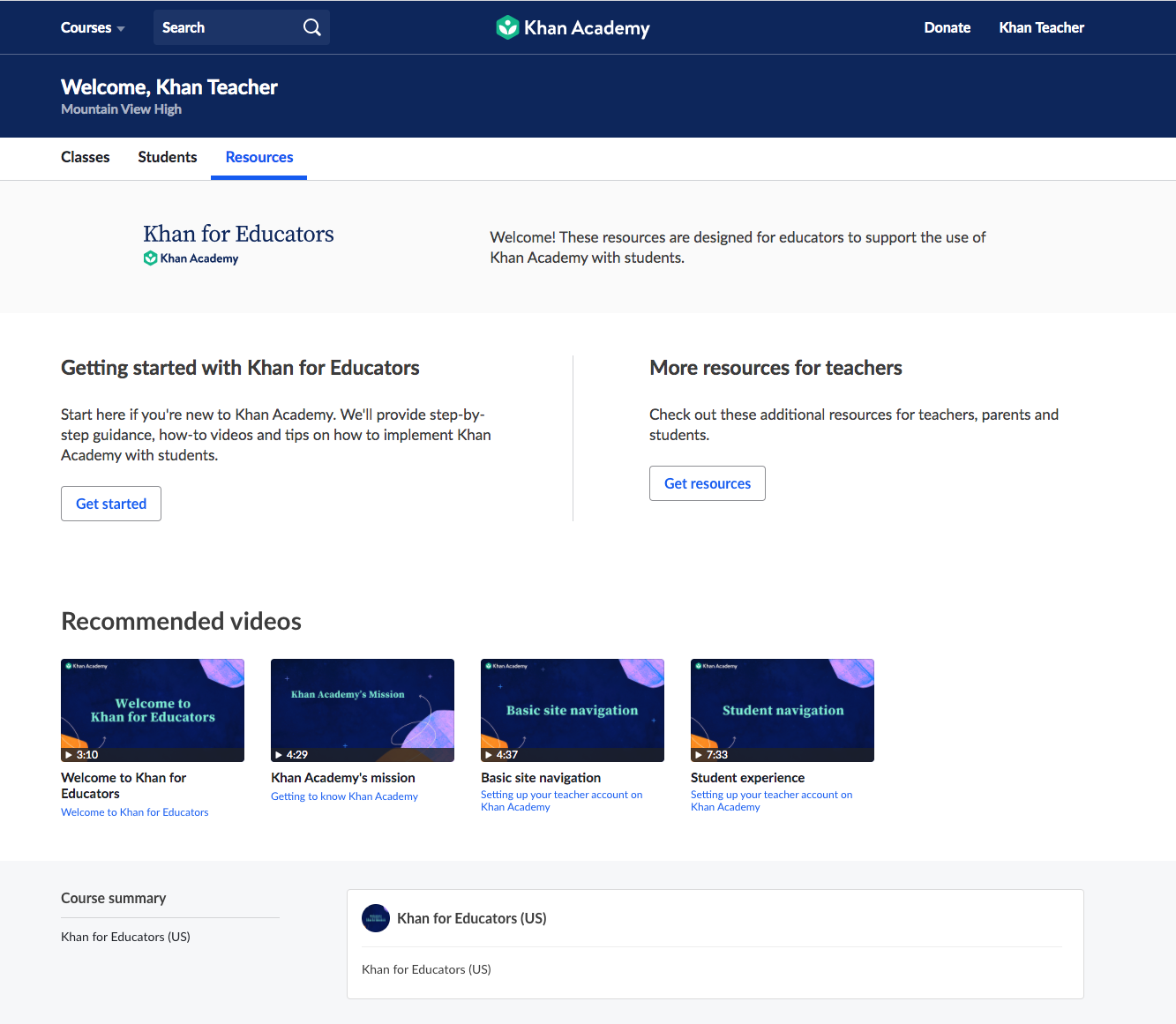This screenshot has height=1024, width=1176.
Task: Click the Welcome to Khan for Educators video title
Action: pos(124,786)
